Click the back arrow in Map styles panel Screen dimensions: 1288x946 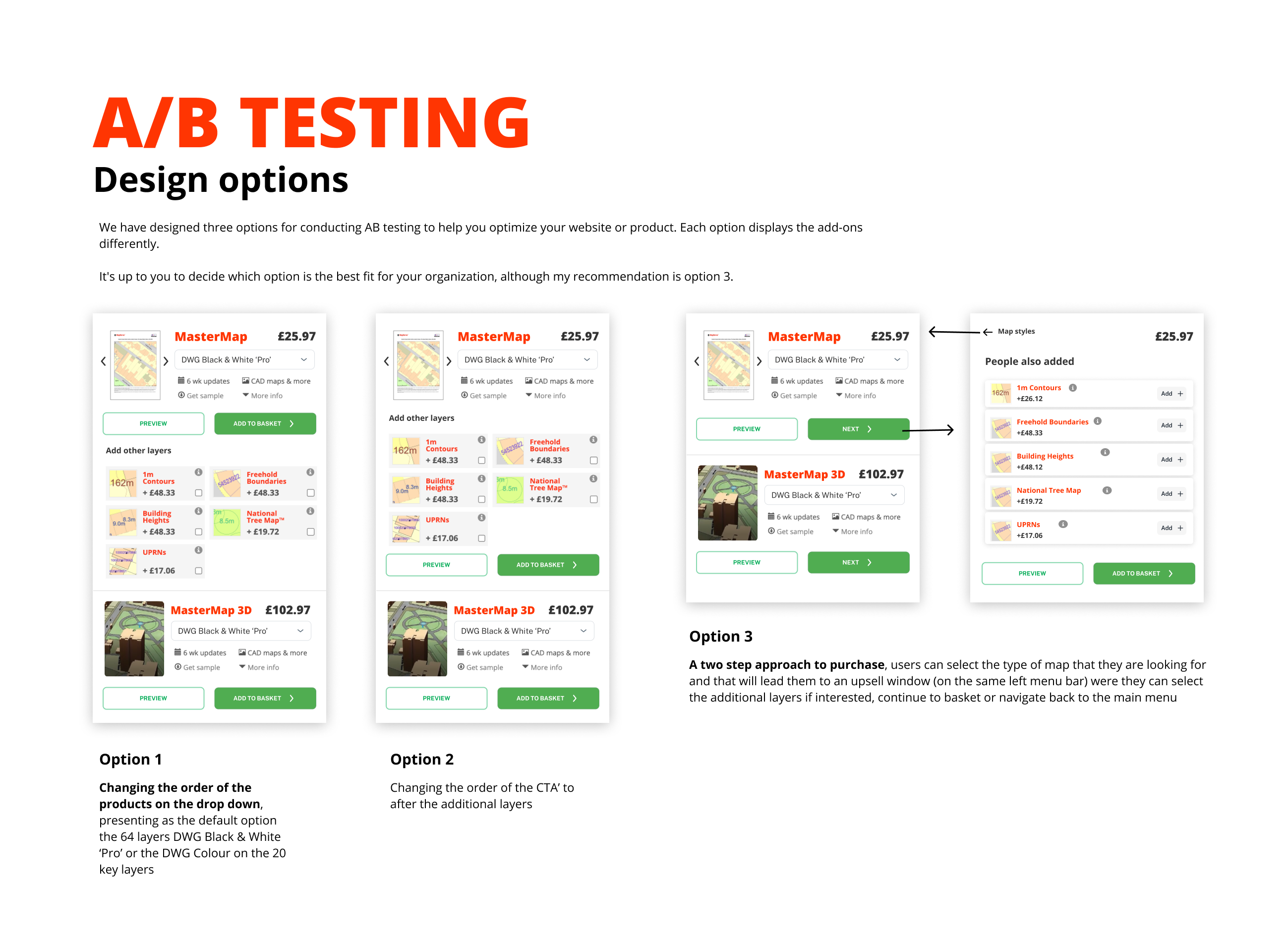pos(987,332)
